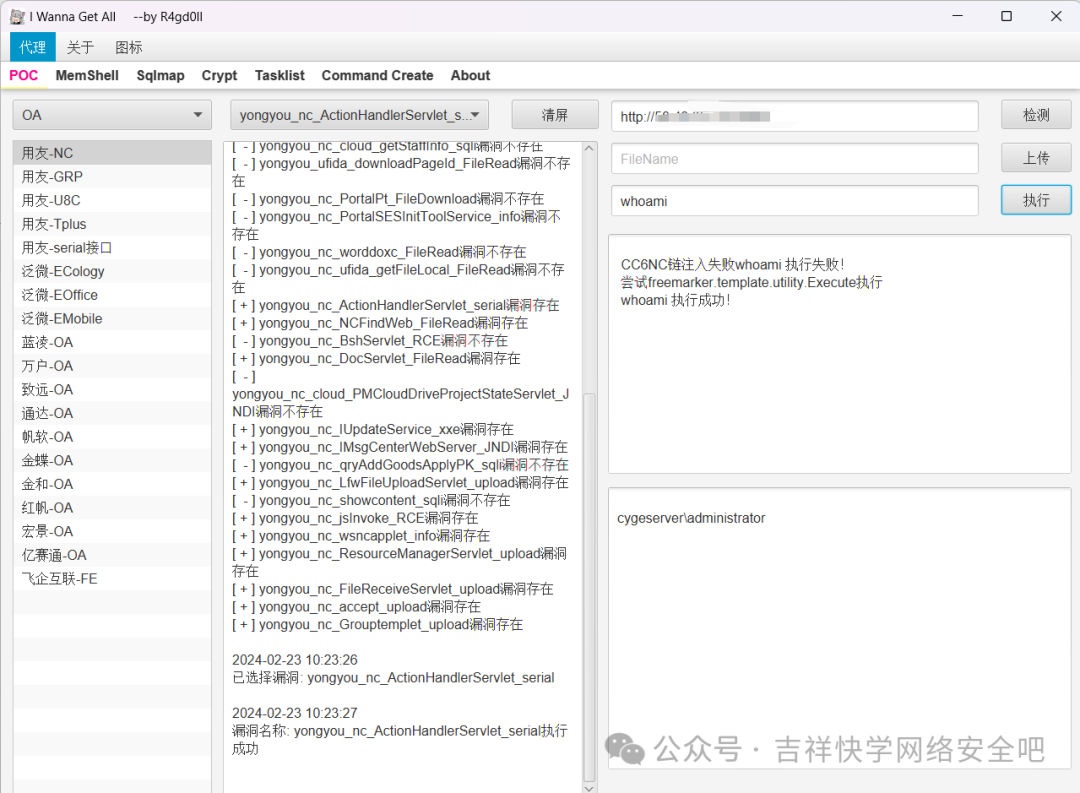
Task: Open the 代理 menu
Action: point(32,47)
